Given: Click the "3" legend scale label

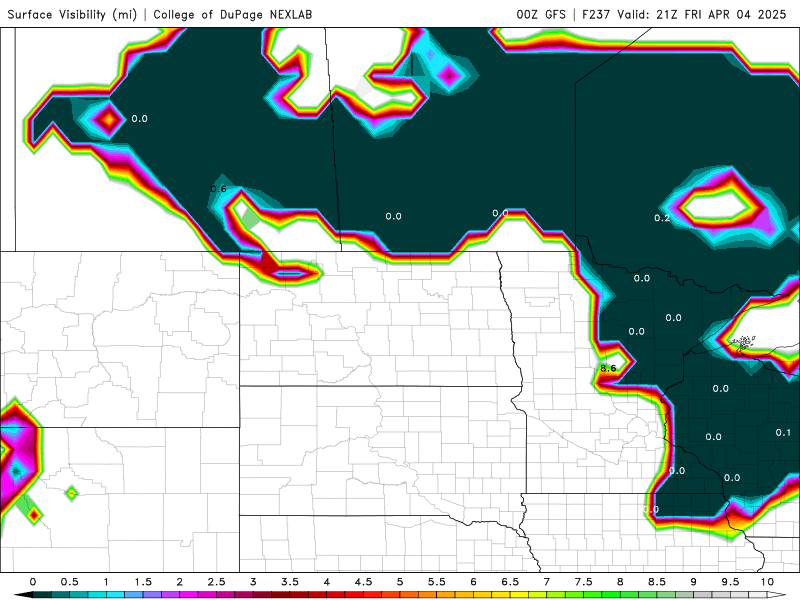Looking at the screenshot, I should coord(253,582).
